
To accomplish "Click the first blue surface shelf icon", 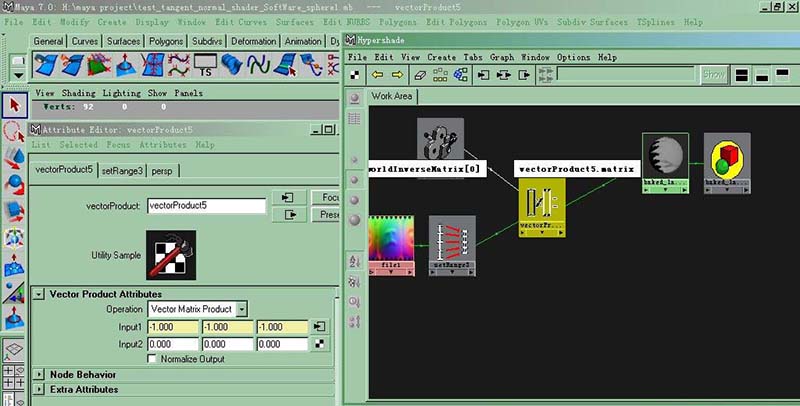I will (x=46, y=65).
